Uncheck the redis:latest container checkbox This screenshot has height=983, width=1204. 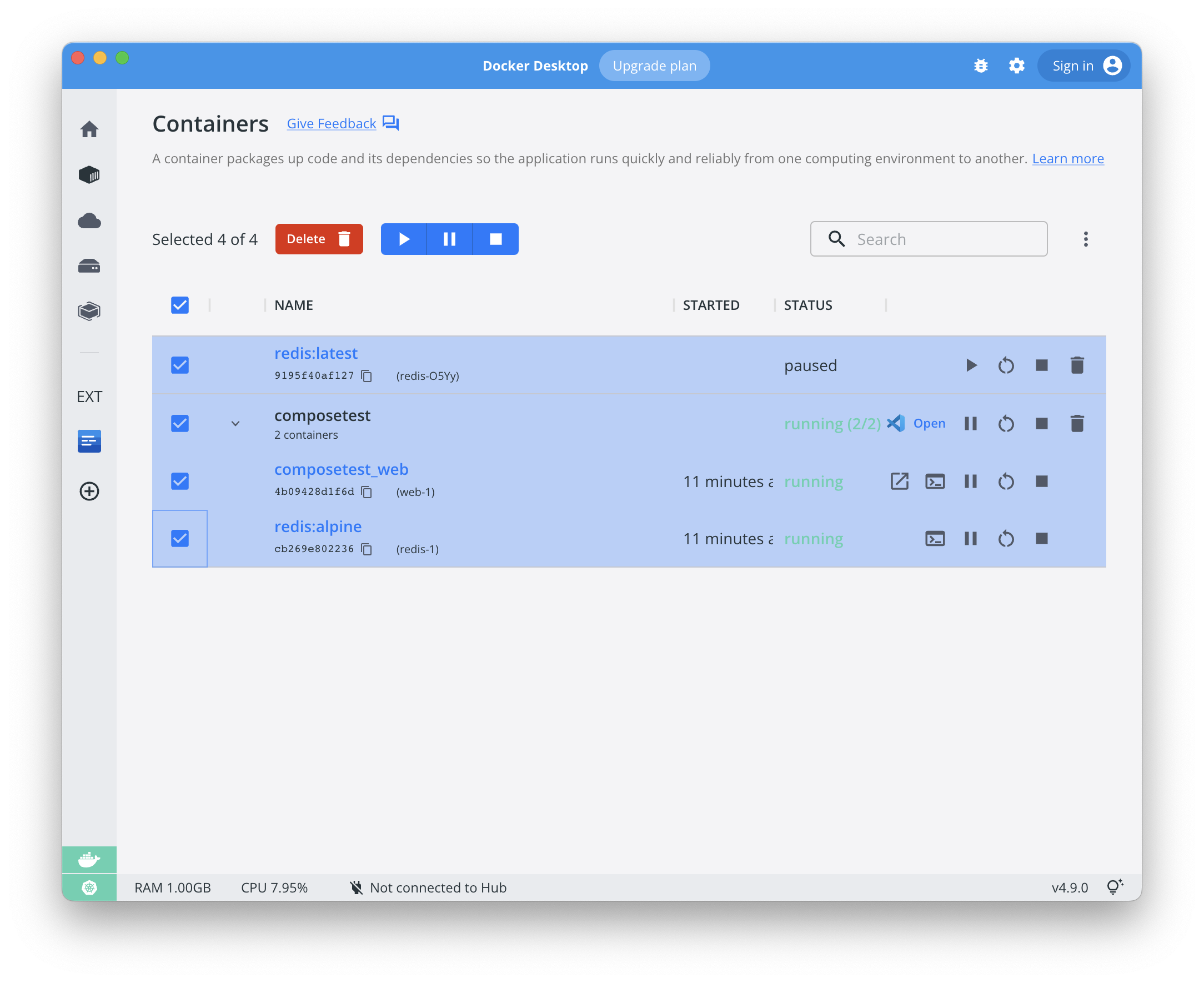point(179,365)
